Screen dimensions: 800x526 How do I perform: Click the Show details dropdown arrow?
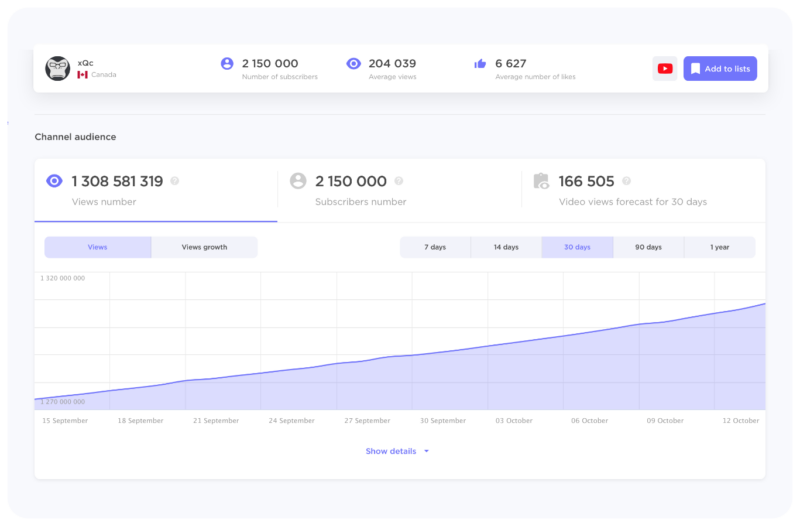point(427,451)
